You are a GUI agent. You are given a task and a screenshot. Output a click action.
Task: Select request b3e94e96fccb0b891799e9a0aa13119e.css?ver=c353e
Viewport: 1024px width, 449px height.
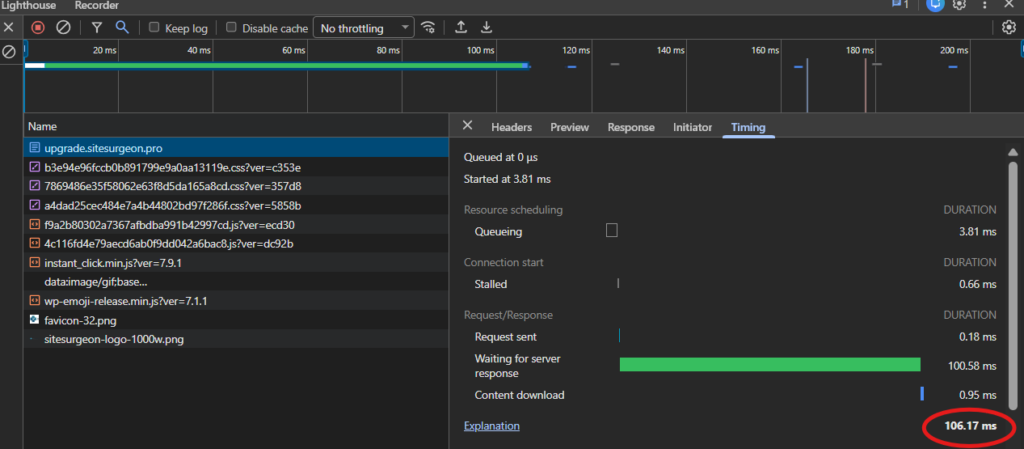click(x=236, y=167)
